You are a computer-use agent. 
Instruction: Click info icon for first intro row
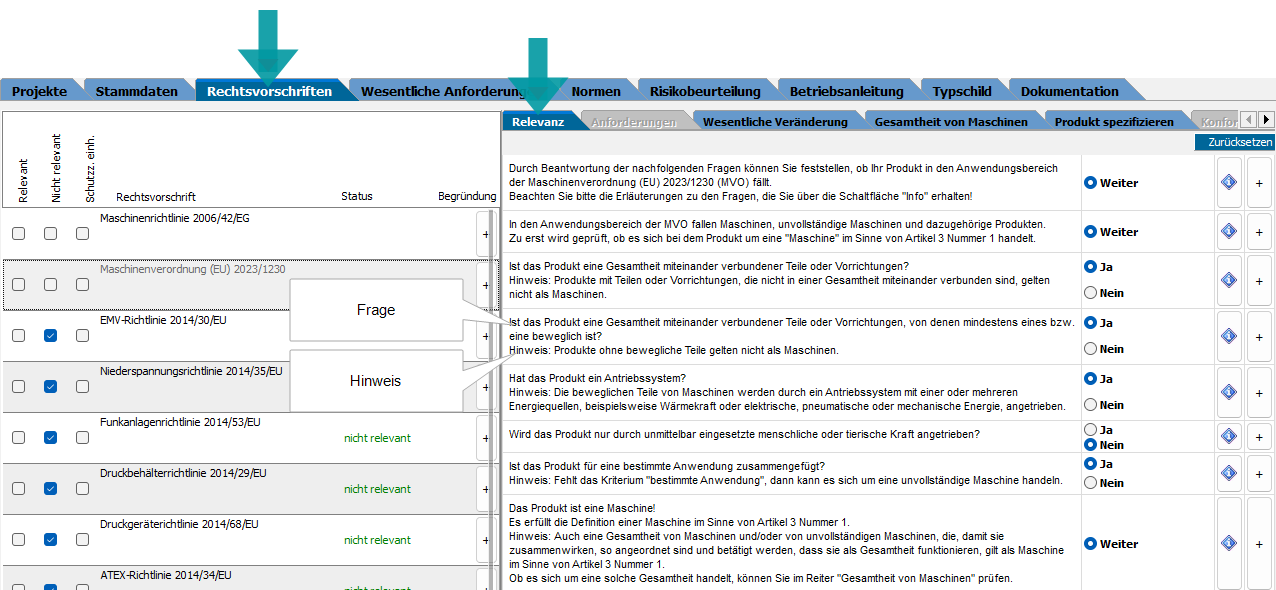point(1229,183)
